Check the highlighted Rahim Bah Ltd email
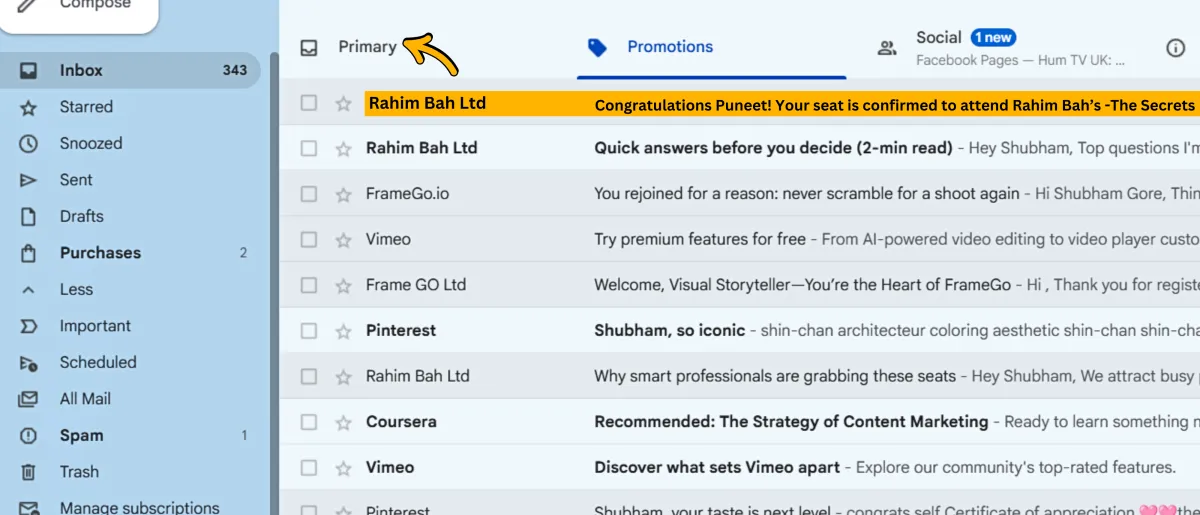This screenshot has height=515, width=1200. pos(309,103)
